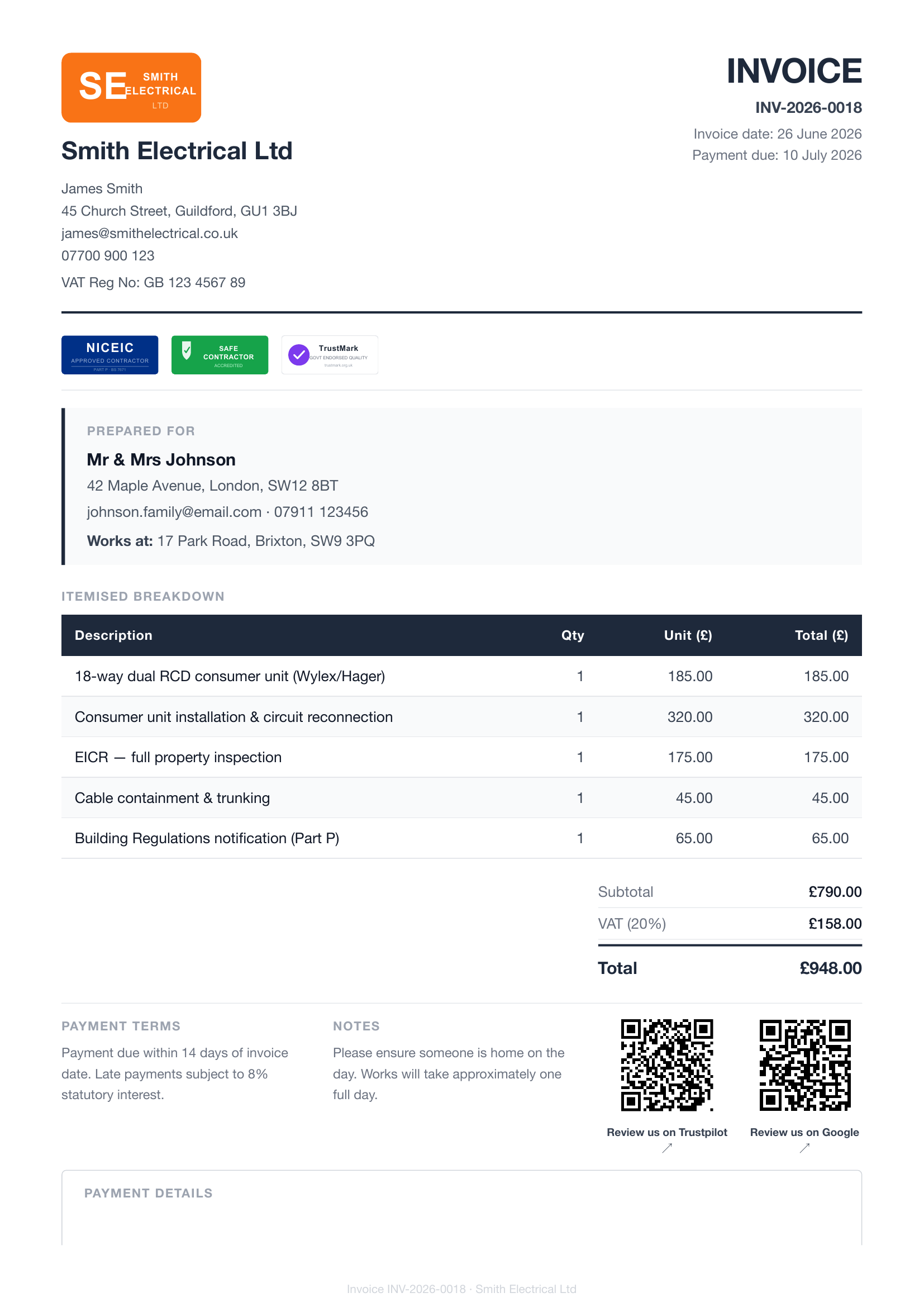Click the james@smithelectrical.co.uk email address

pos(150,234)
